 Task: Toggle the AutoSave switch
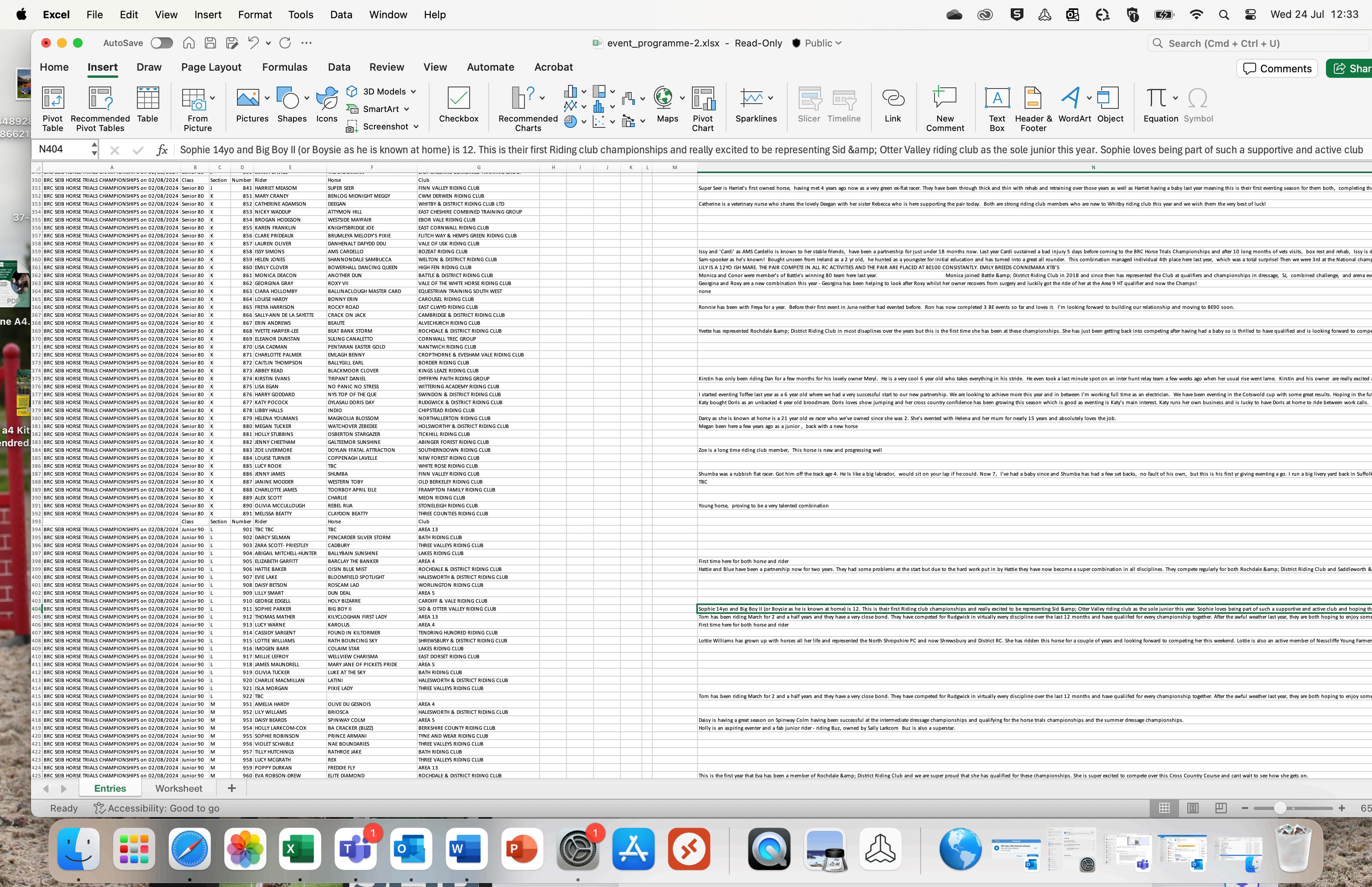pos(162,43)
